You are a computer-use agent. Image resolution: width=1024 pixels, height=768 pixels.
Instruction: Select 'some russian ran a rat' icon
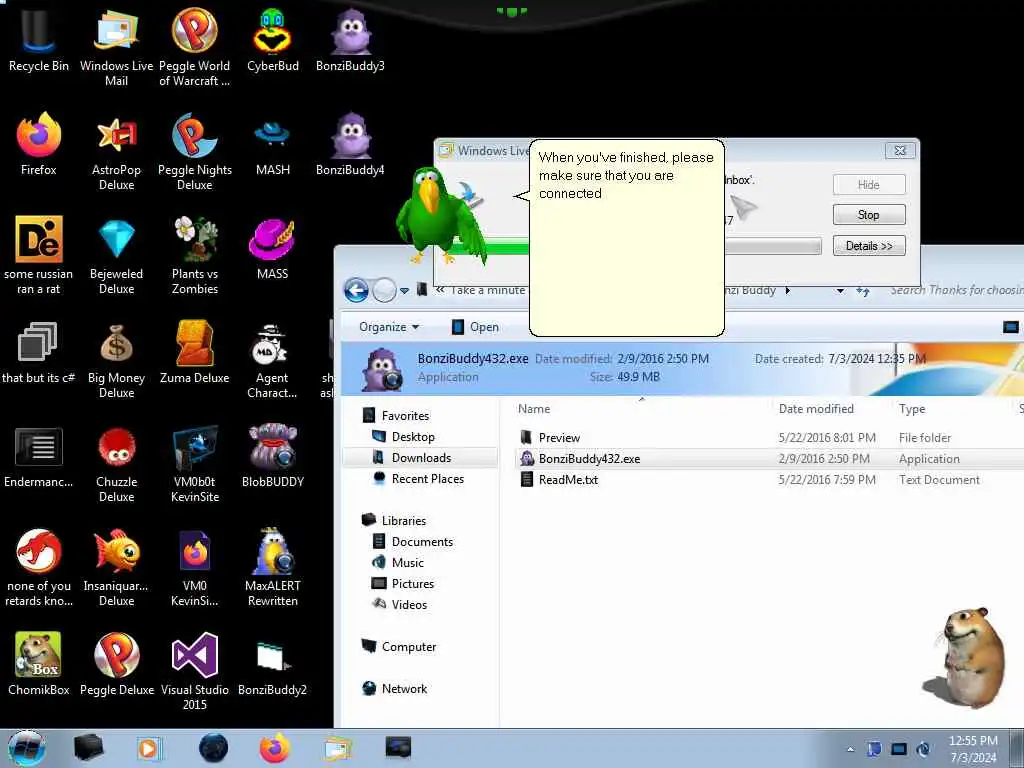point(39,255)
